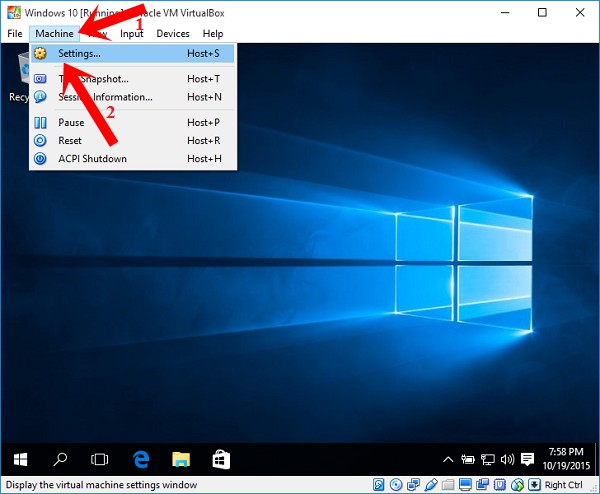
Task: Minimize the VirtualBox window
Action: click(505, 13)
